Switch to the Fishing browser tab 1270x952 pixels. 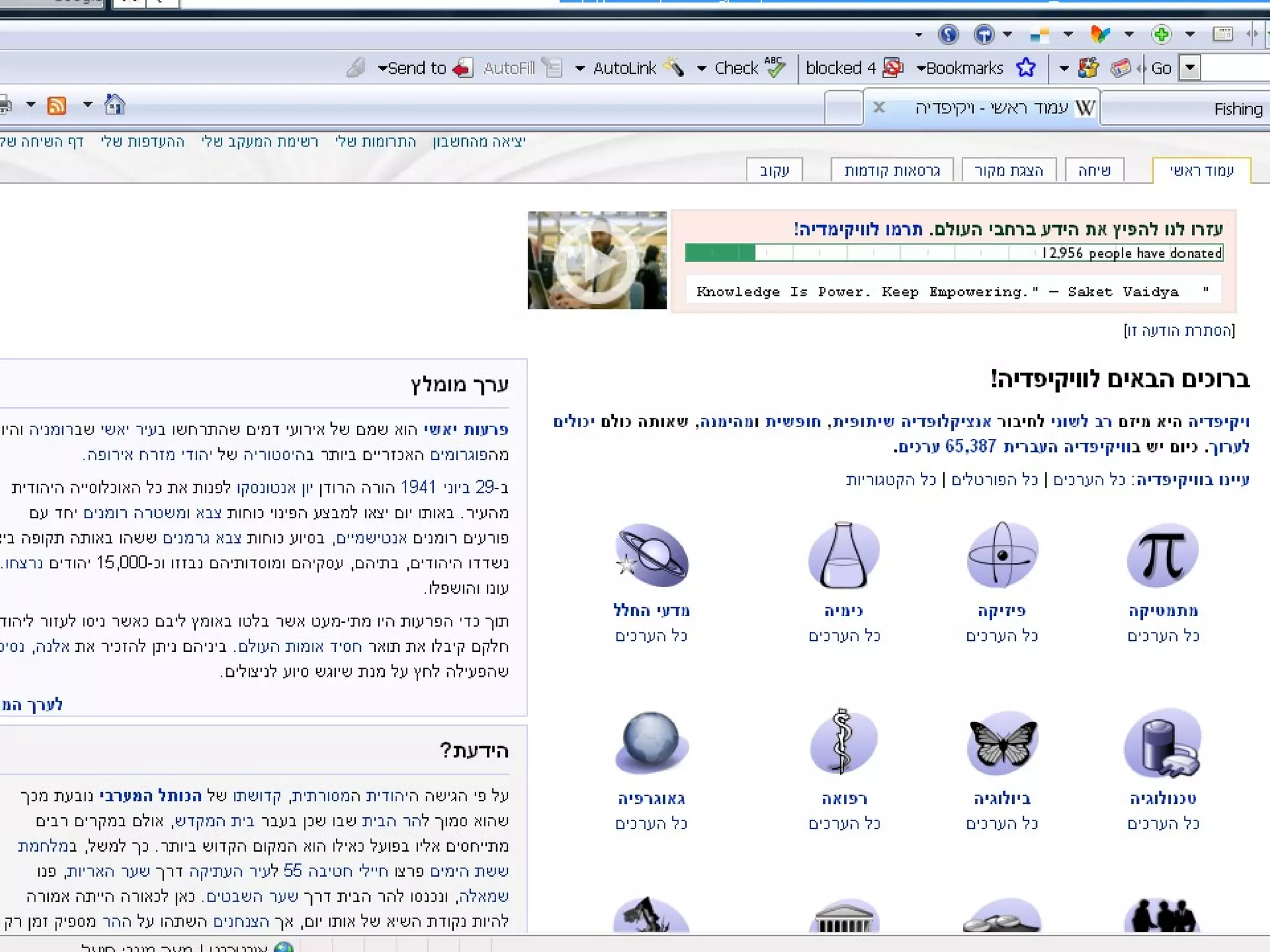1237,109
